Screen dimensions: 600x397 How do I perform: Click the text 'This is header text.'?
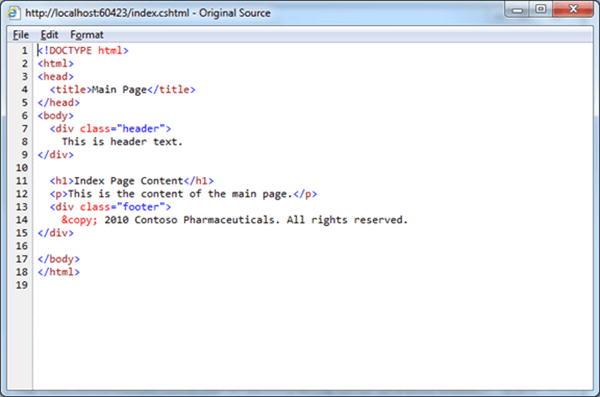122,142
